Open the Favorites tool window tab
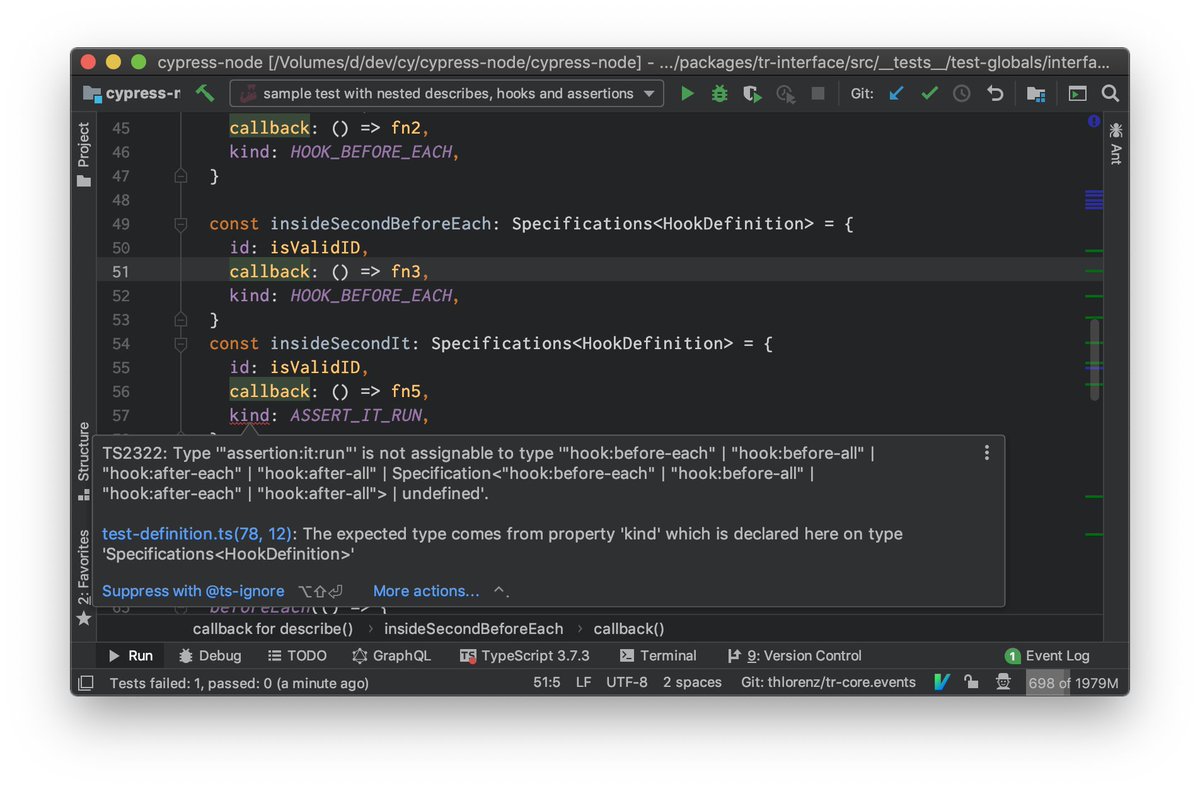The height and width of the screenshot is (789, 1200). click(x=84, y=577)
